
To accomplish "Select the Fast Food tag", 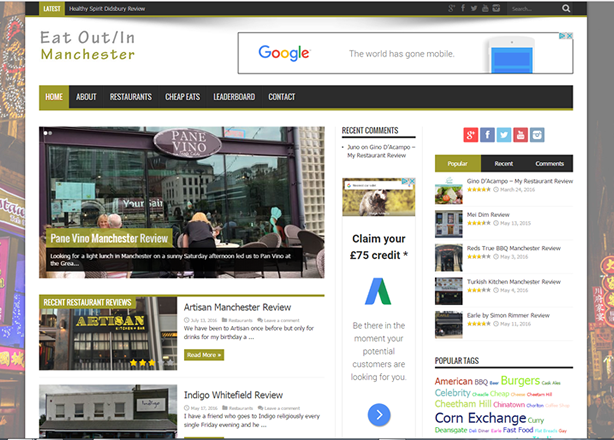I will pyautogui.click(x=518, y=430).
